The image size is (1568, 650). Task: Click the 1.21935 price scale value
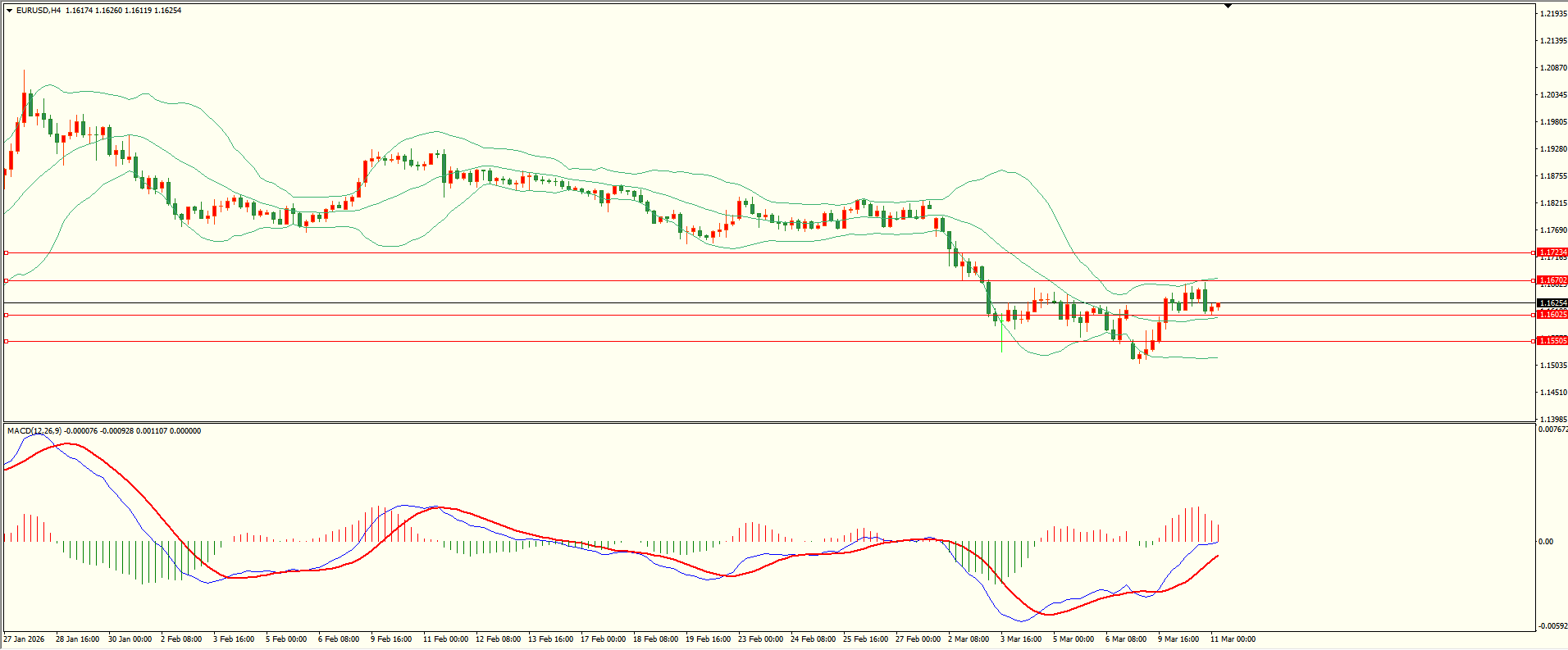point(1552,14)
